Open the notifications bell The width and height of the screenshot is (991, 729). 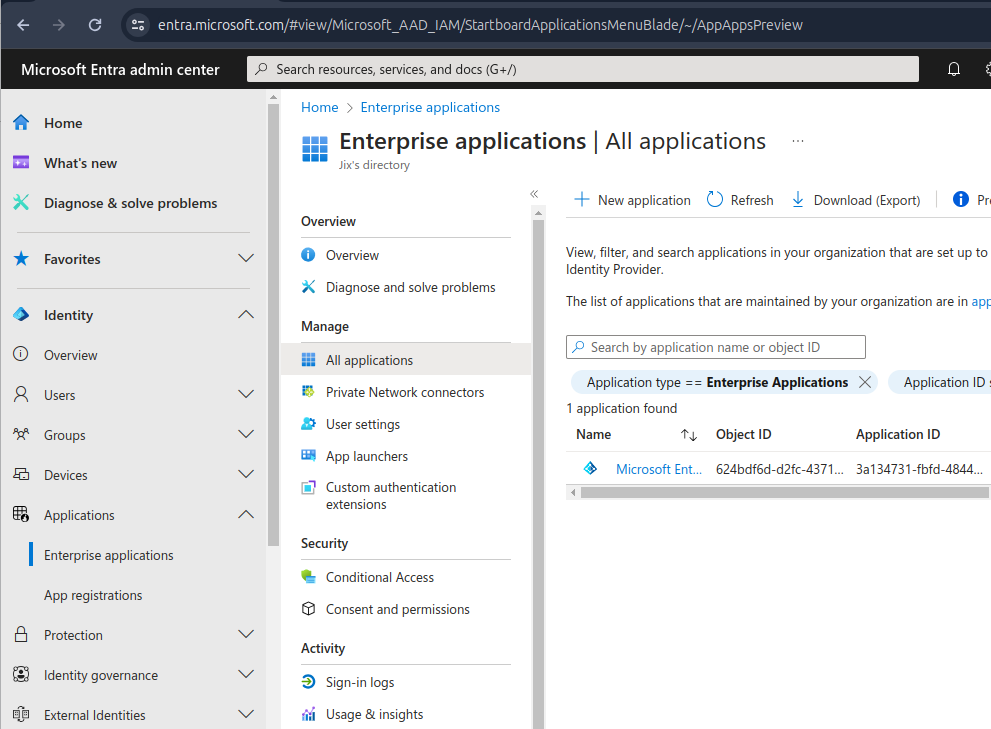(x=954, y=69)
